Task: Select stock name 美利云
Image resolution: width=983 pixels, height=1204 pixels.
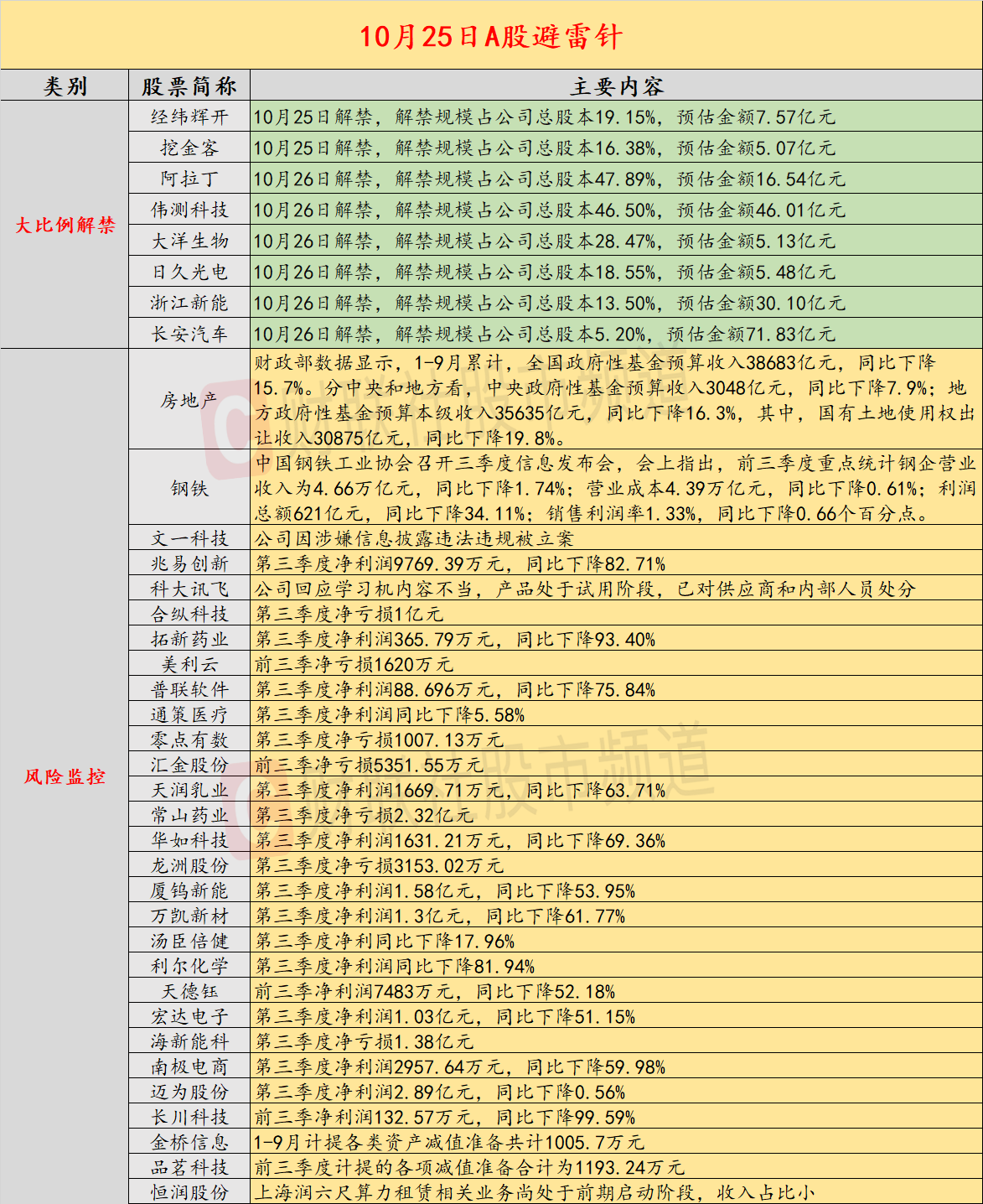Action: point(189,664)
